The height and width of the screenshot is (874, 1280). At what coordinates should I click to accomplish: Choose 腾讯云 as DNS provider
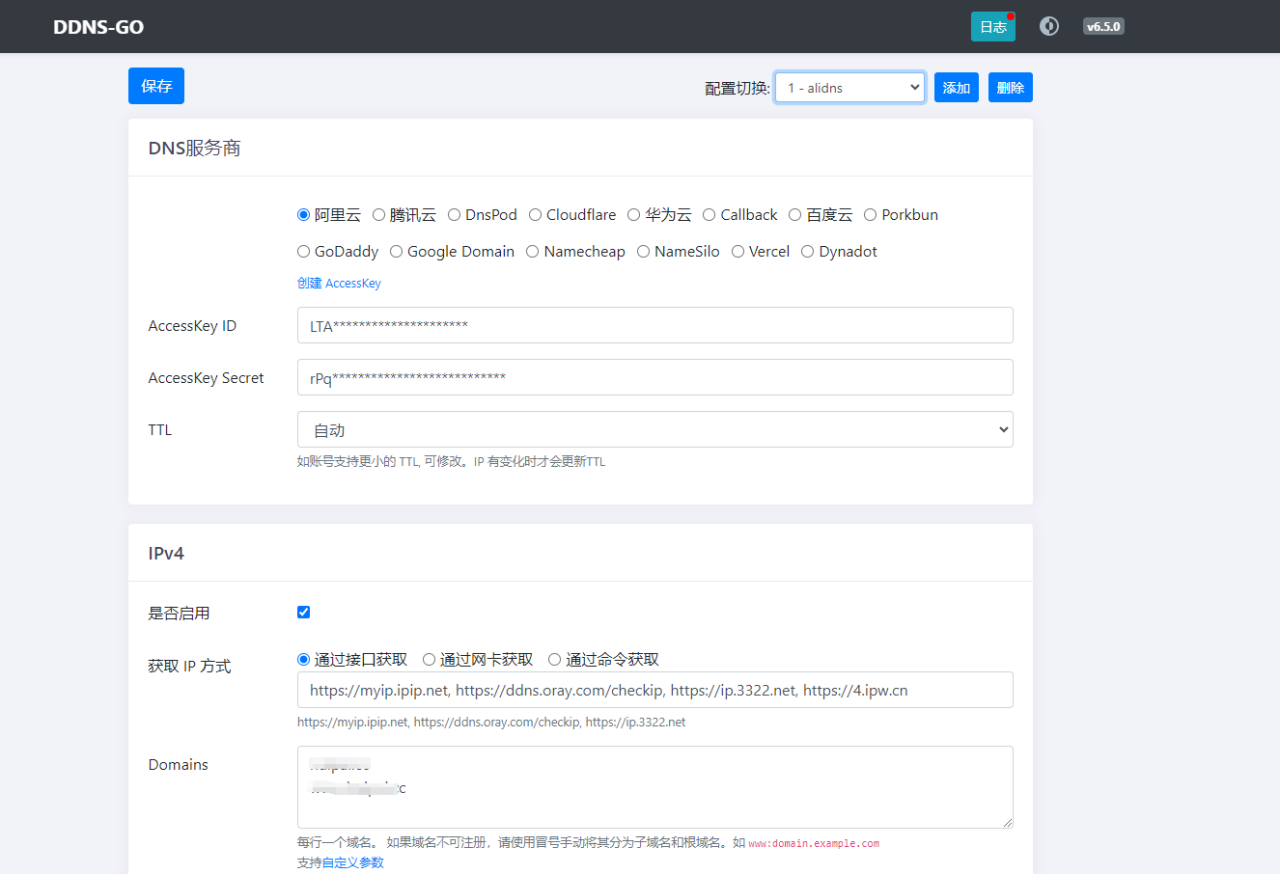tap(379, 215)
